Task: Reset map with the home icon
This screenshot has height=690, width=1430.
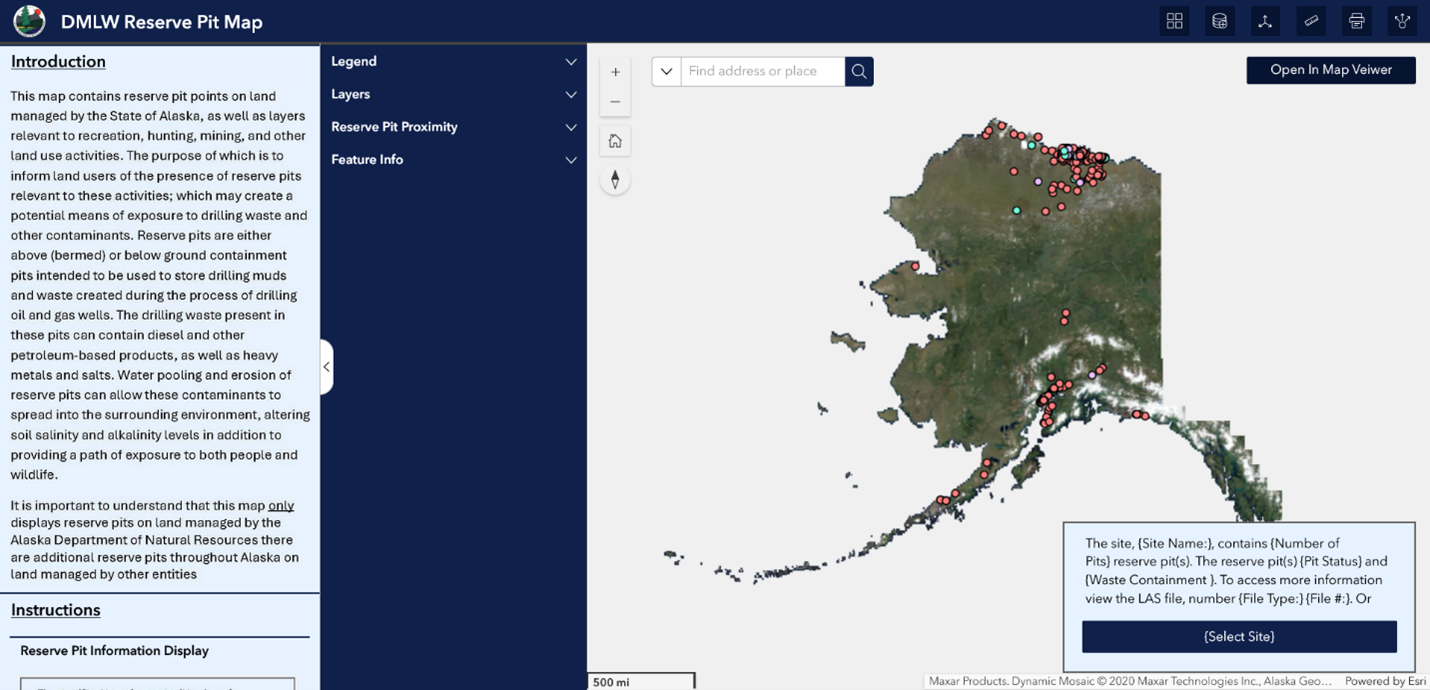Action: pyautogui.click(x=615, y=141)
